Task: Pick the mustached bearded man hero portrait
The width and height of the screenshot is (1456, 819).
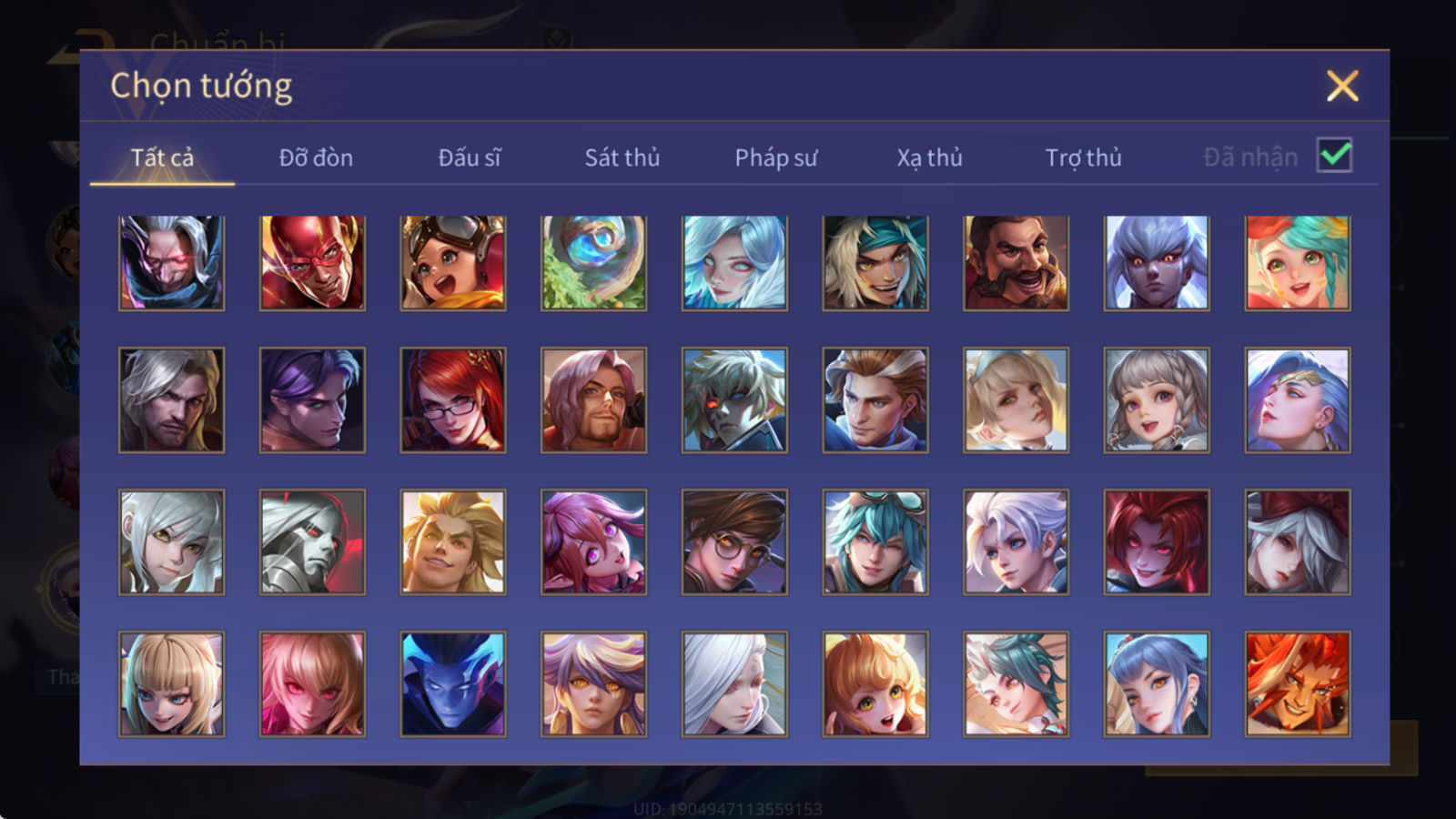Action: coord(1016,263)
